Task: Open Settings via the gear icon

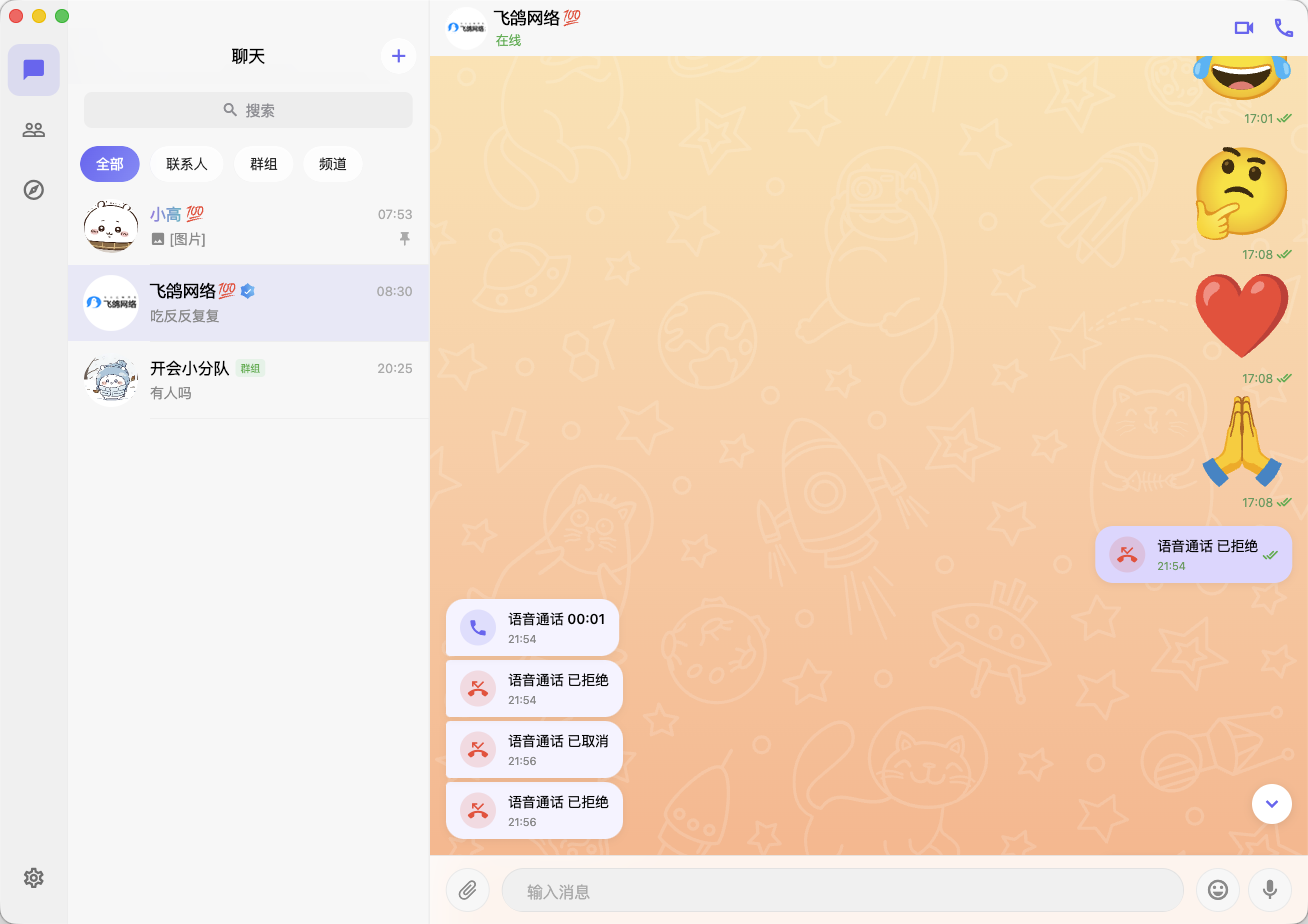Action: point(33,877)
